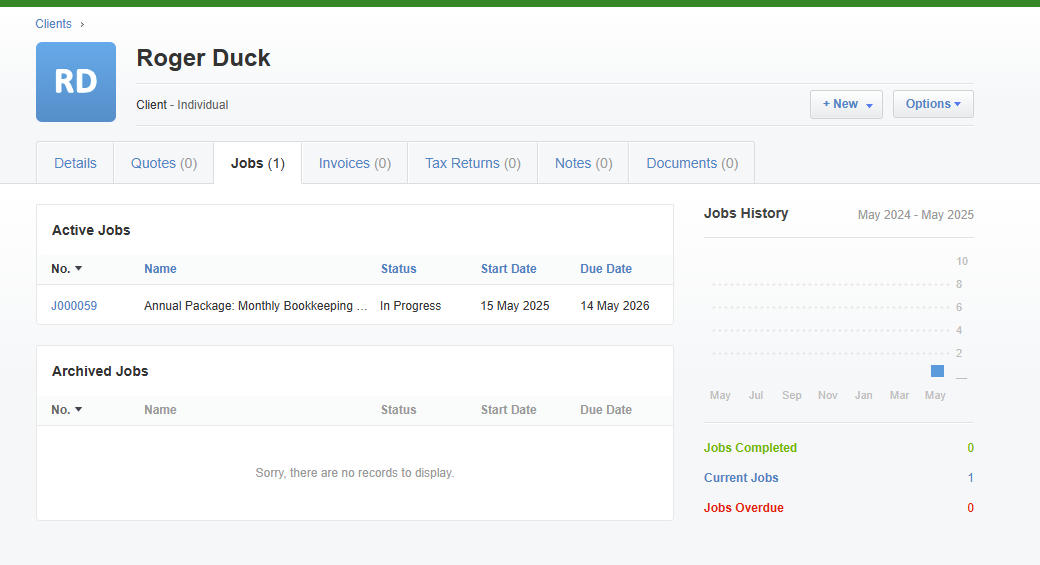Click the Annual Package job row name
The image size is (1040, 565).
255,306
